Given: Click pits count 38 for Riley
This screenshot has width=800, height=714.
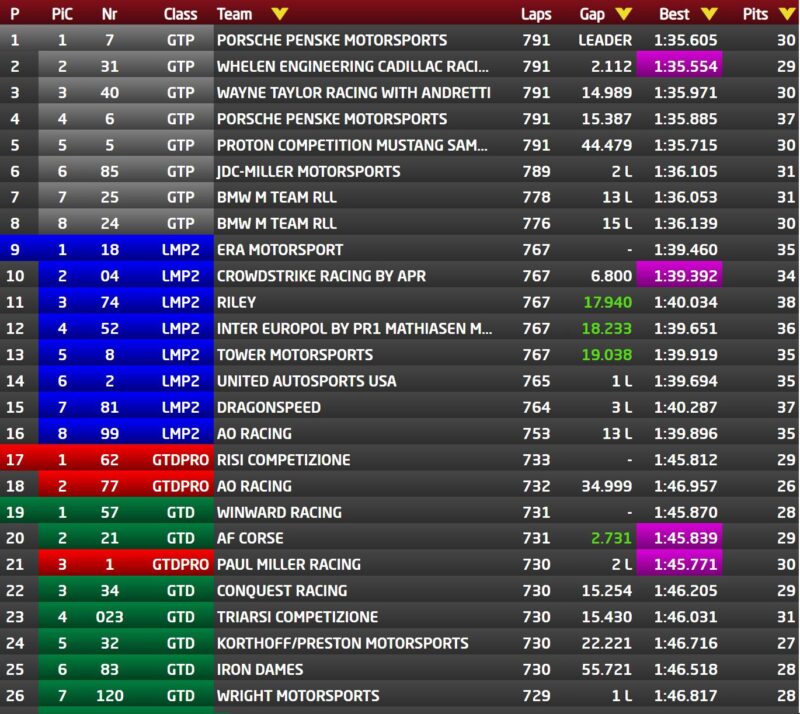Looking at the screenshot, I should (x=786, y=302).
